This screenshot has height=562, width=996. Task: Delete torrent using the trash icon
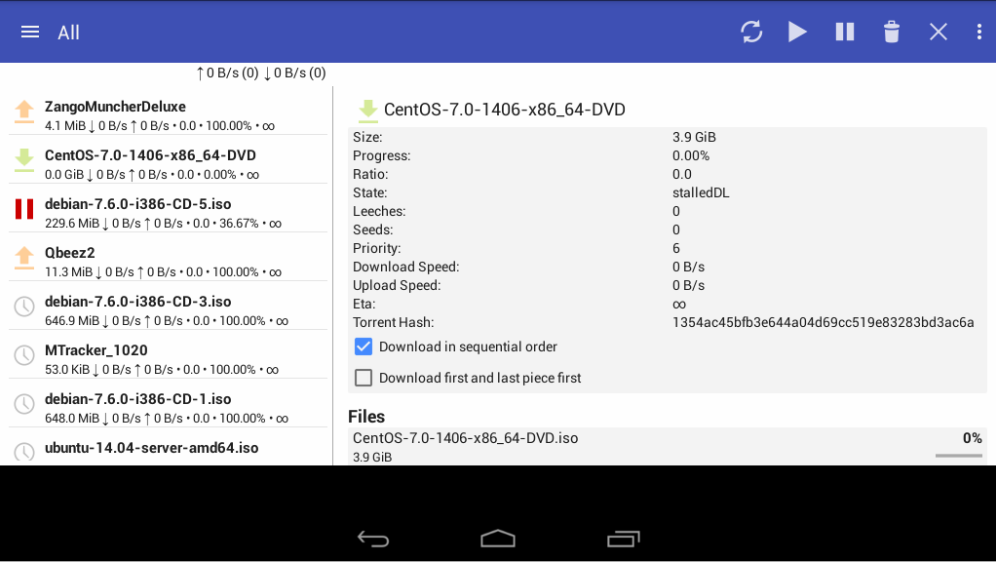[x=891, y=32]
